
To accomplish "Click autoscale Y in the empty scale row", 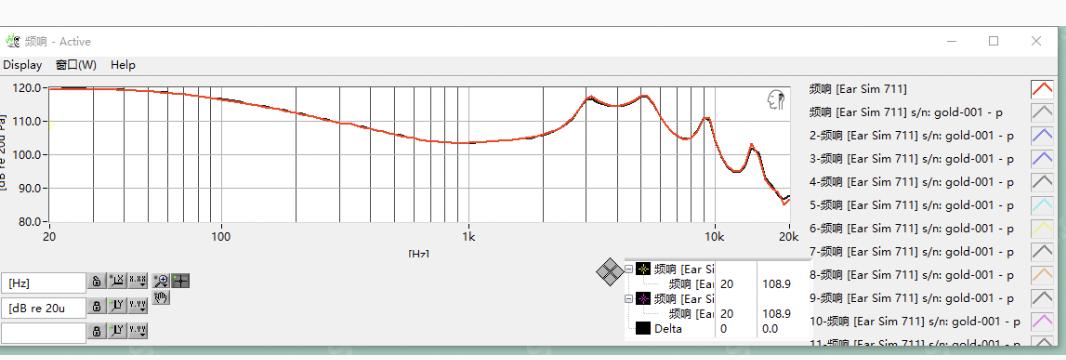I will (x=118, y=331).
